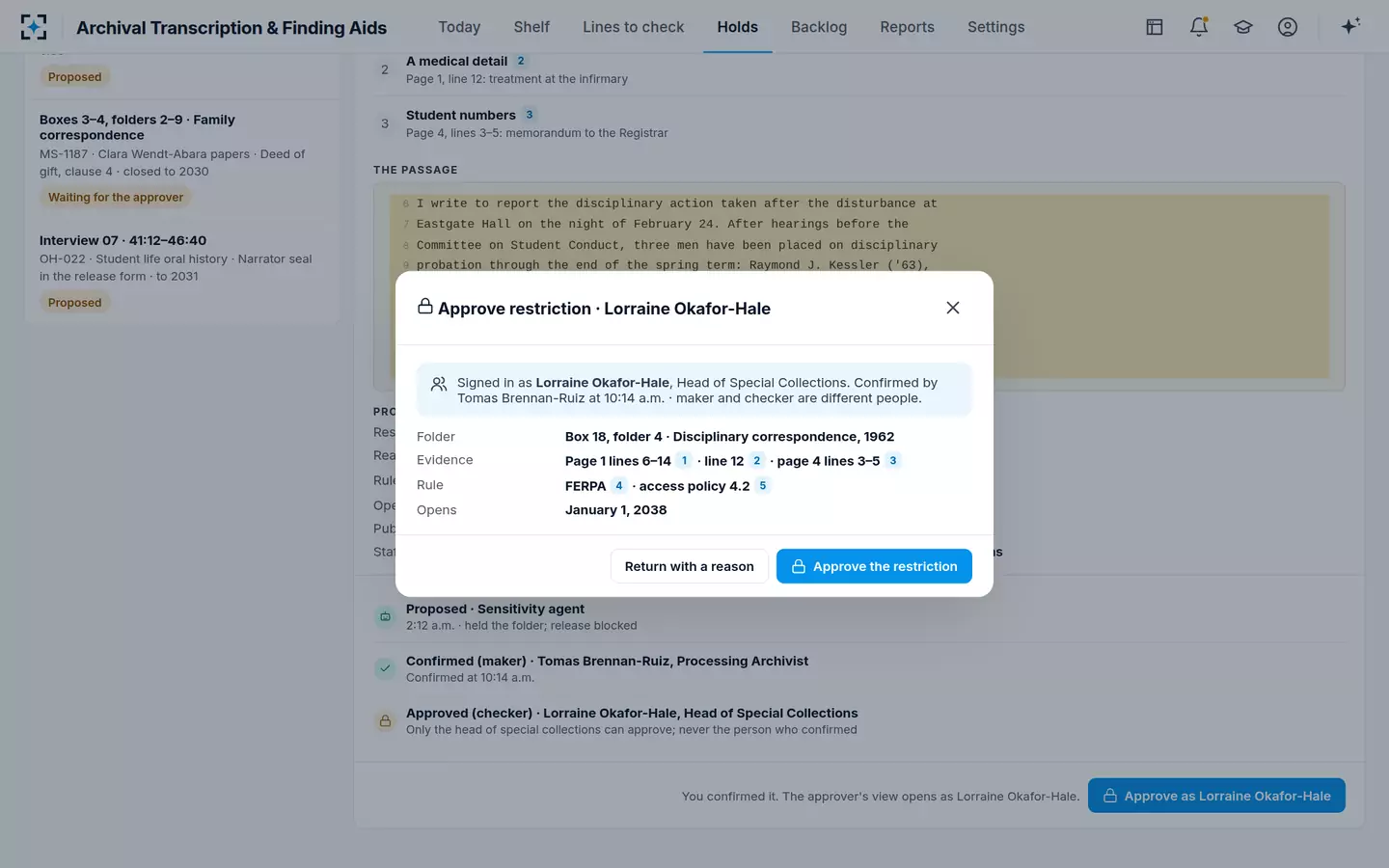The height and width of the screenshot is (868, 1389).
Task: Open the Reports tab
Action: coord(908,27)
